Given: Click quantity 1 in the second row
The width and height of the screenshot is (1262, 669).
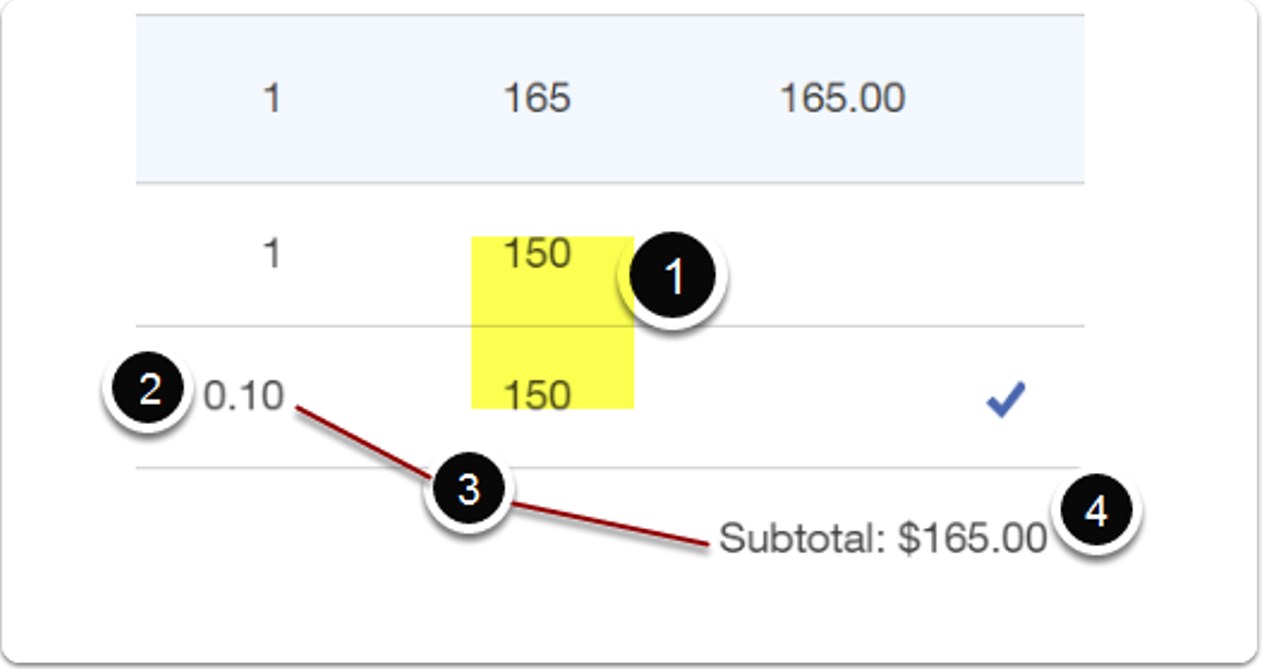Looking at the screenshot, I should [x=271, y=254].
